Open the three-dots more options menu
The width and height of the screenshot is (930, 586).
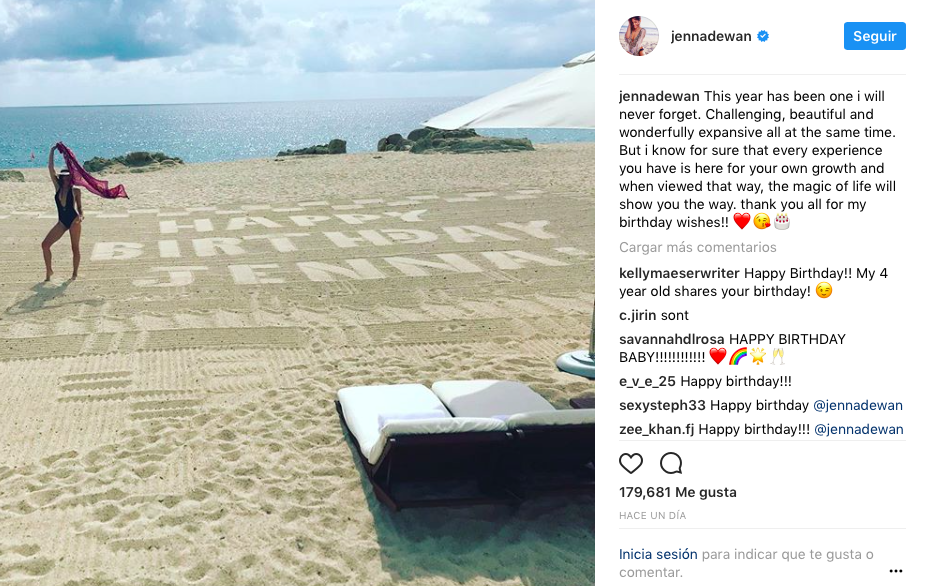click(896, 571)
